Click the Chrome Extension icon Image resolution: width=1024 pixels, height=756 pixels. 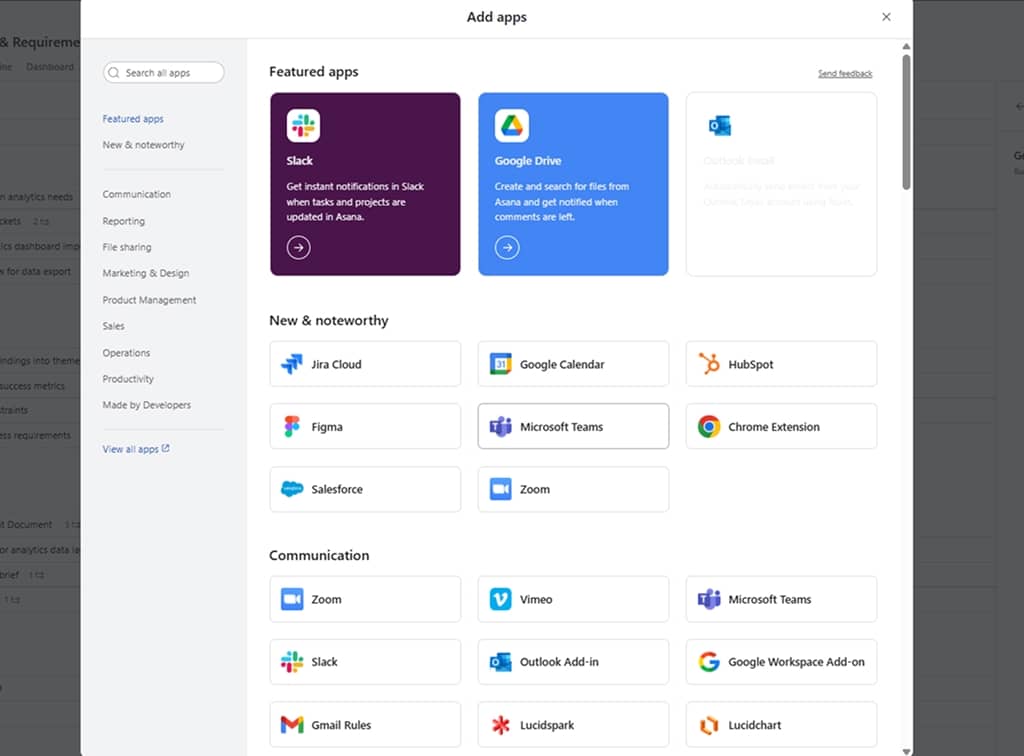point(709,426)
